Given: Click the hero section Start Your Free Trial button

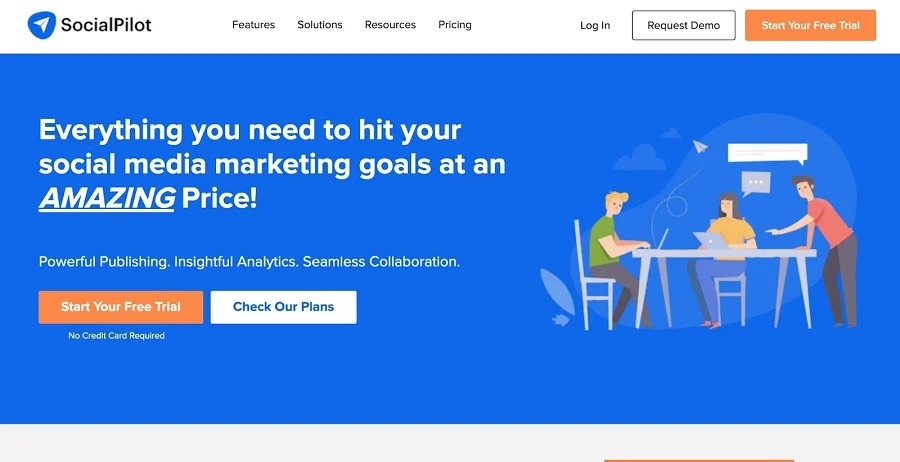Looking at the screenshot, I should [x=121, y=307].
